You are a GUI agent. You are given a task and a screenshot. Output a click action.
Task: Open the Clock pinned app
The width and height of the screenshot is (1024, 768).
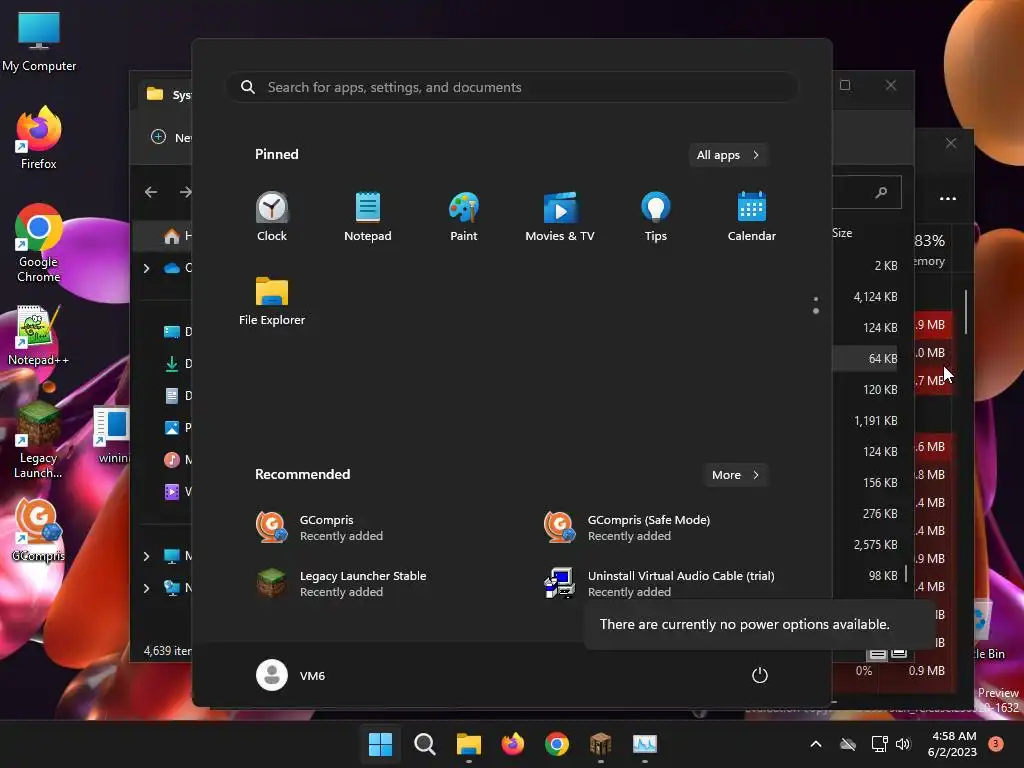click(x=272, y=217)
